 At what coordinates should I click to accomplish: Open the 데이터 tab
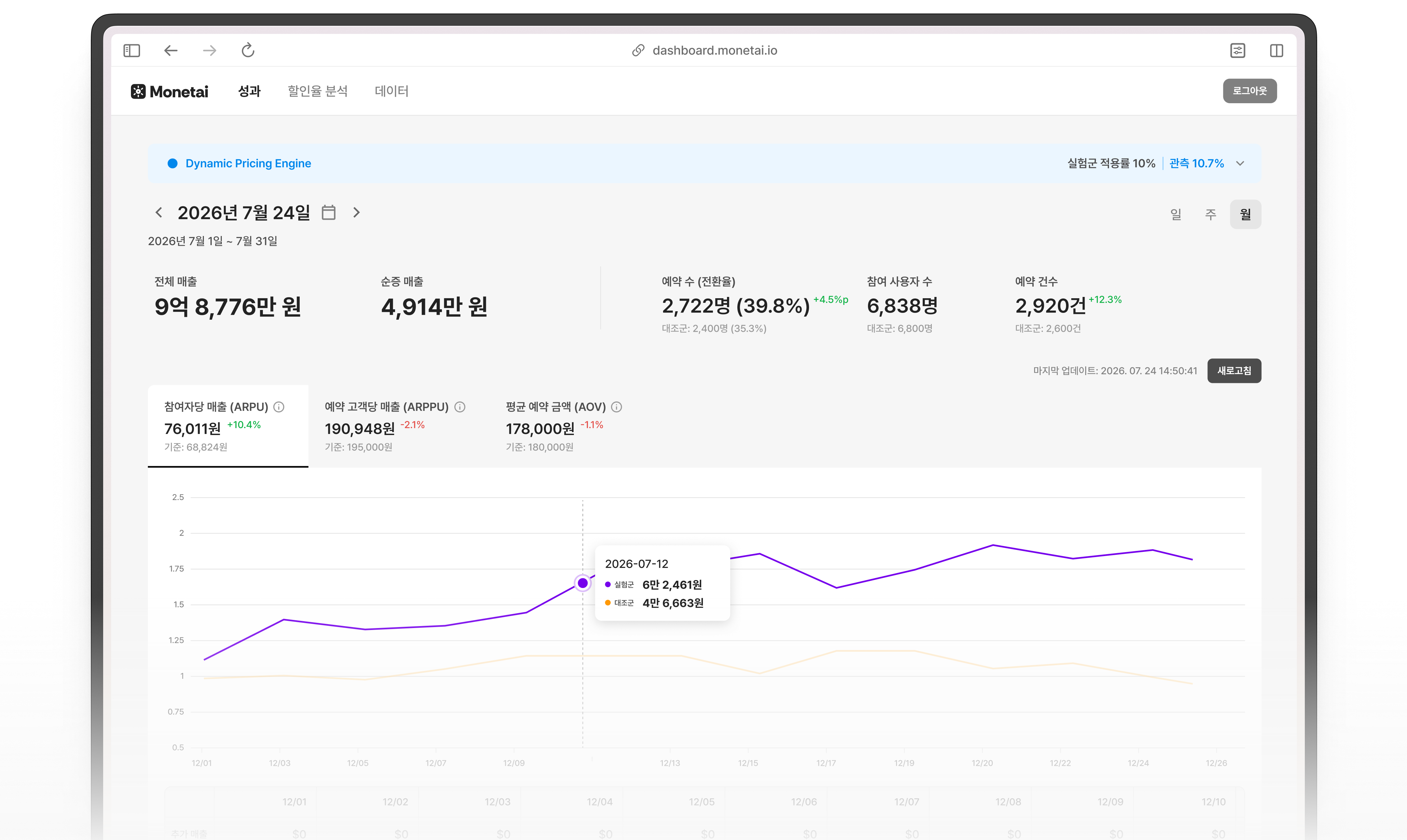[391, 91]
